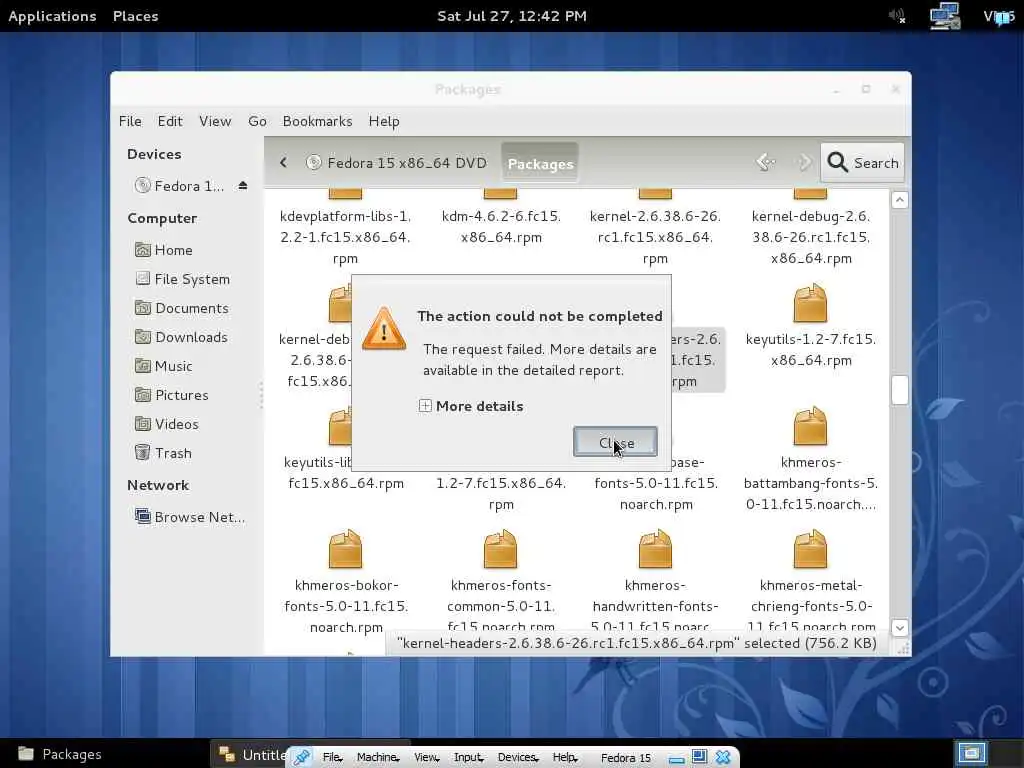
Task: Open Trash in the sidebar
Action: coord(163,453)
